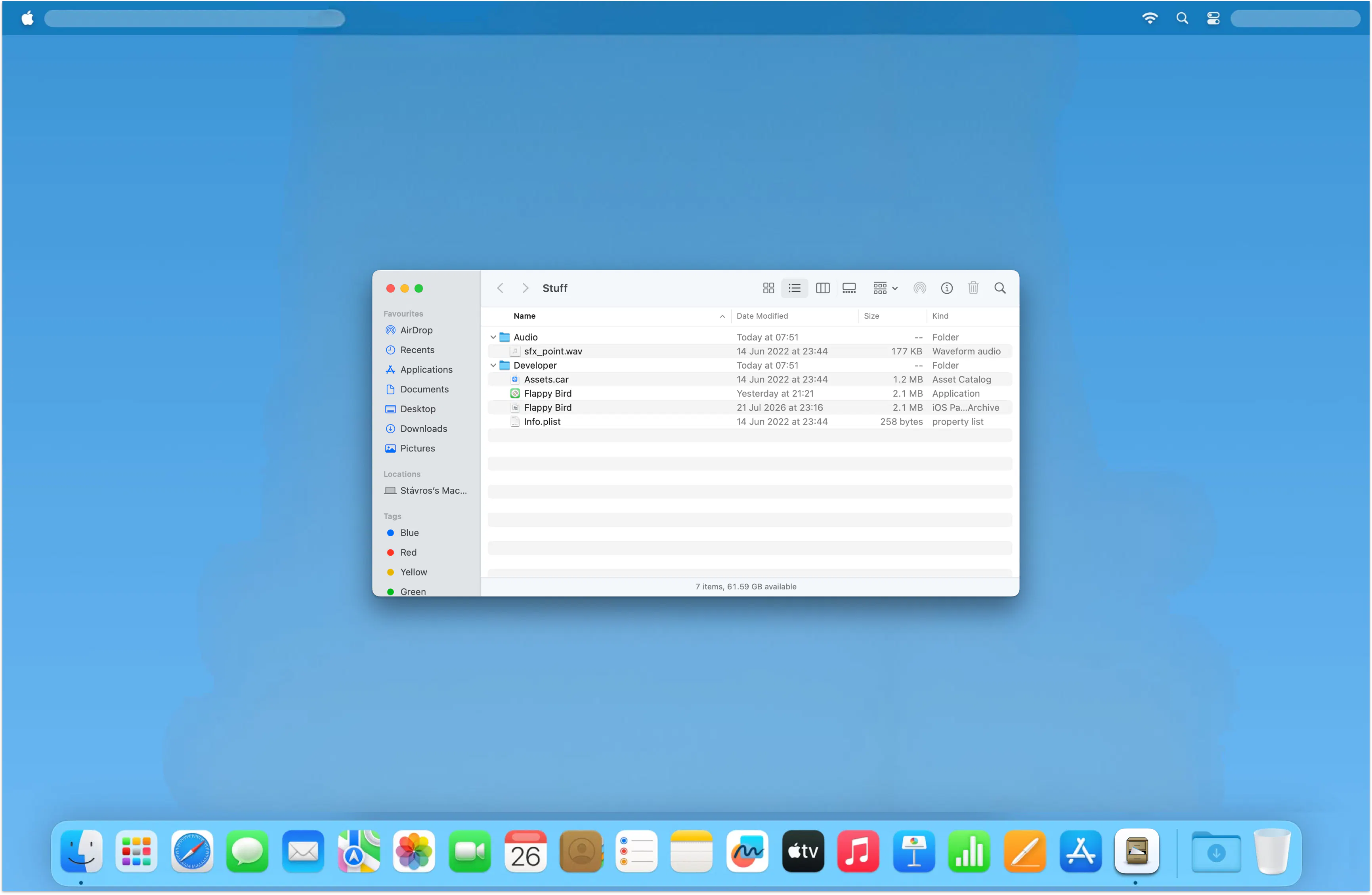Switch Finder to icon view
Screen dimensions: 1372x895
pos(768,288)
